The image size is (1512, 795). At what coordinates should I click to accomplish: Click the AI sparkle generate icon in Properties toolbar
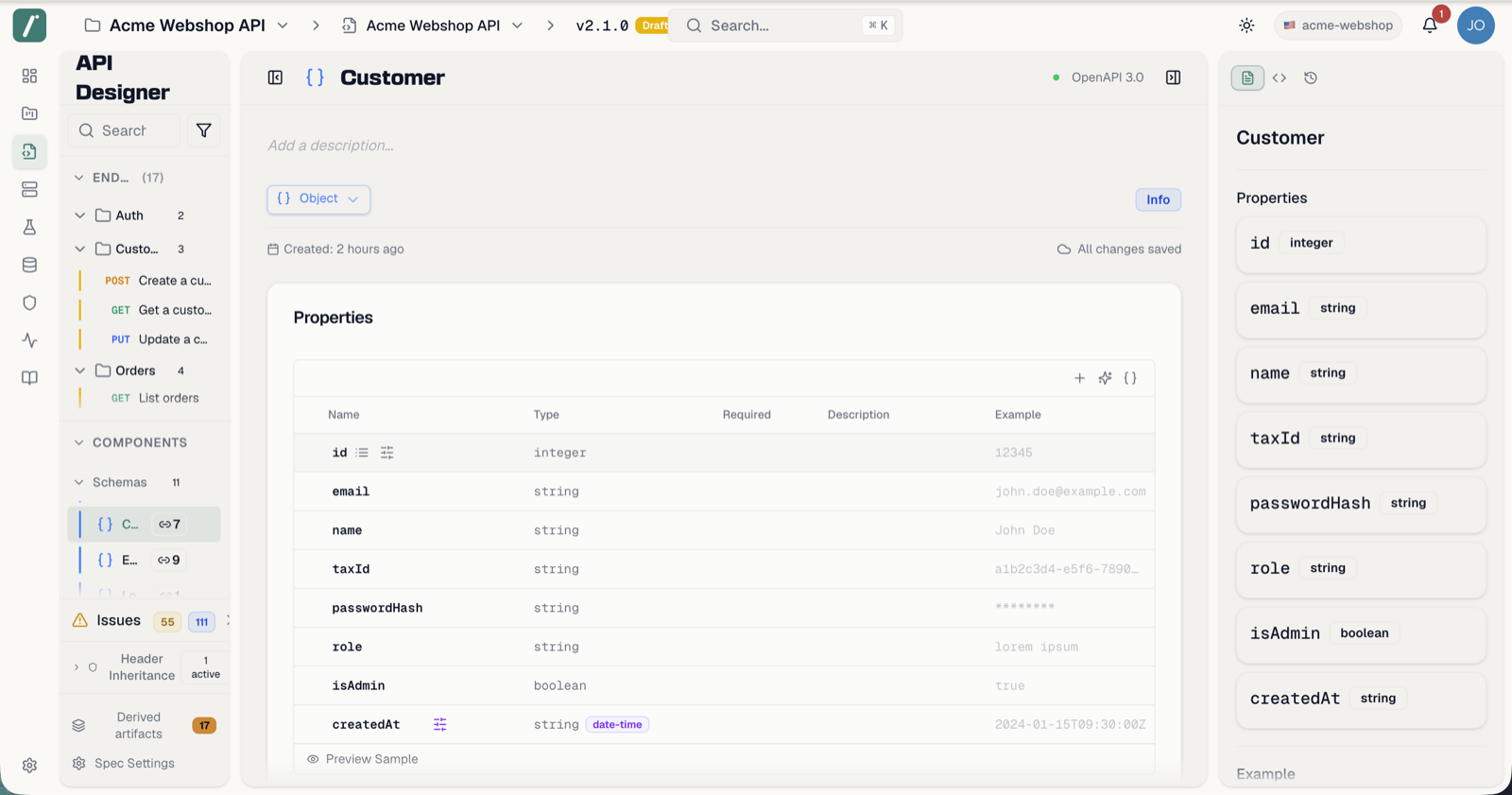1105,378
